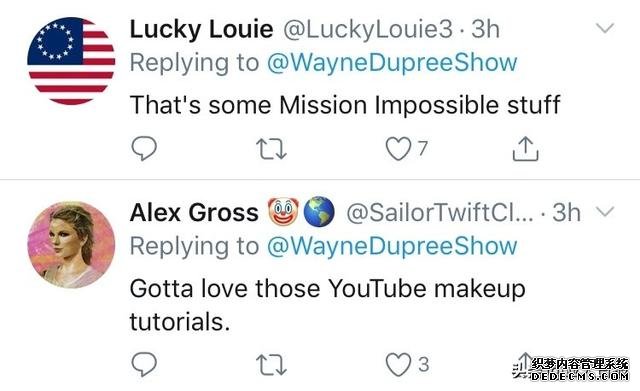The height and width of the screenshot is (391, 640).
Task: Open tweet text about YouTube makeup tutorials
Action: [327, 305]
